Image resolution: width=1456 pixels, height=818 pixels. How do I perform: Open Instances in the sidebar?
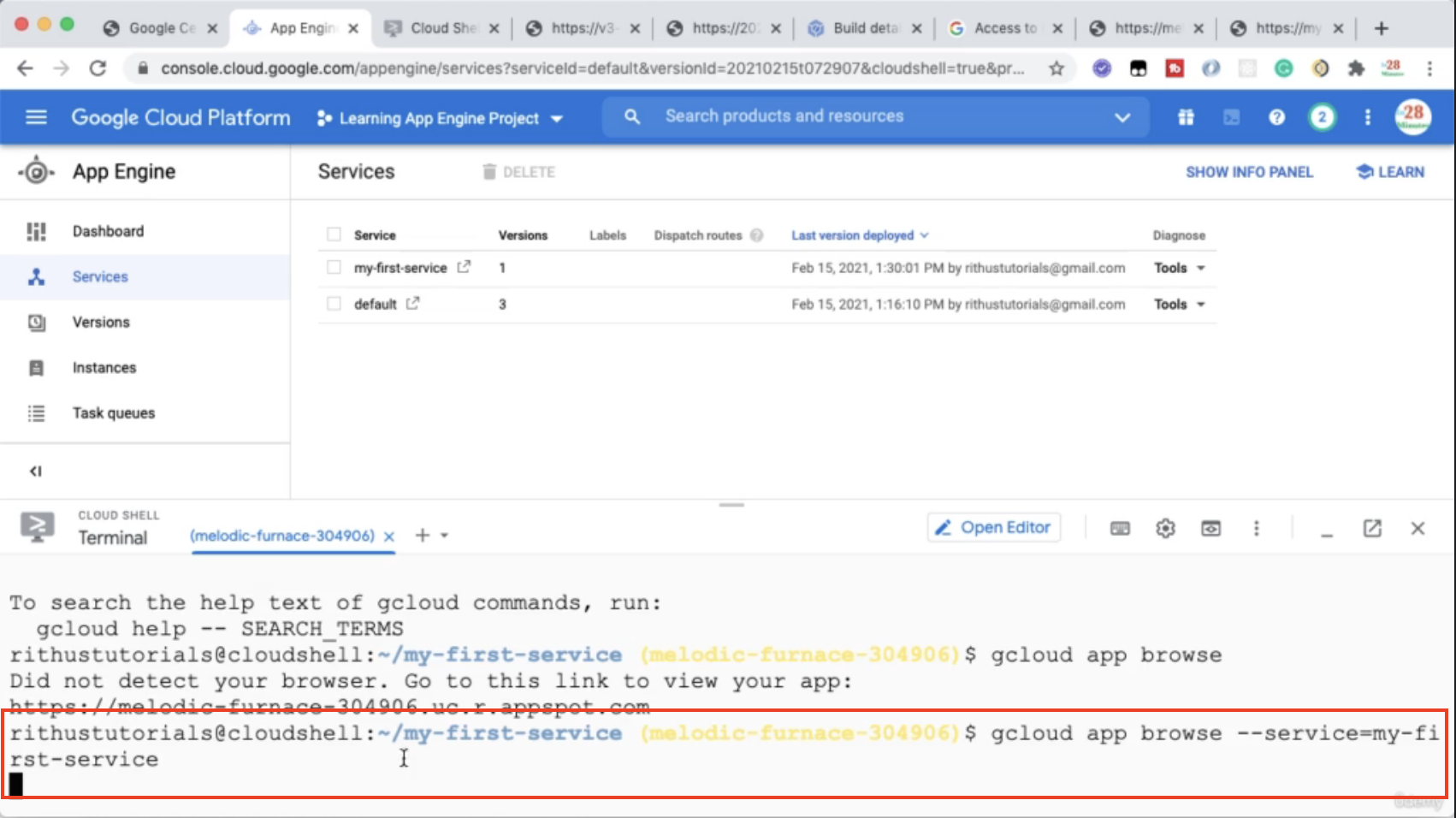[145, 367]
